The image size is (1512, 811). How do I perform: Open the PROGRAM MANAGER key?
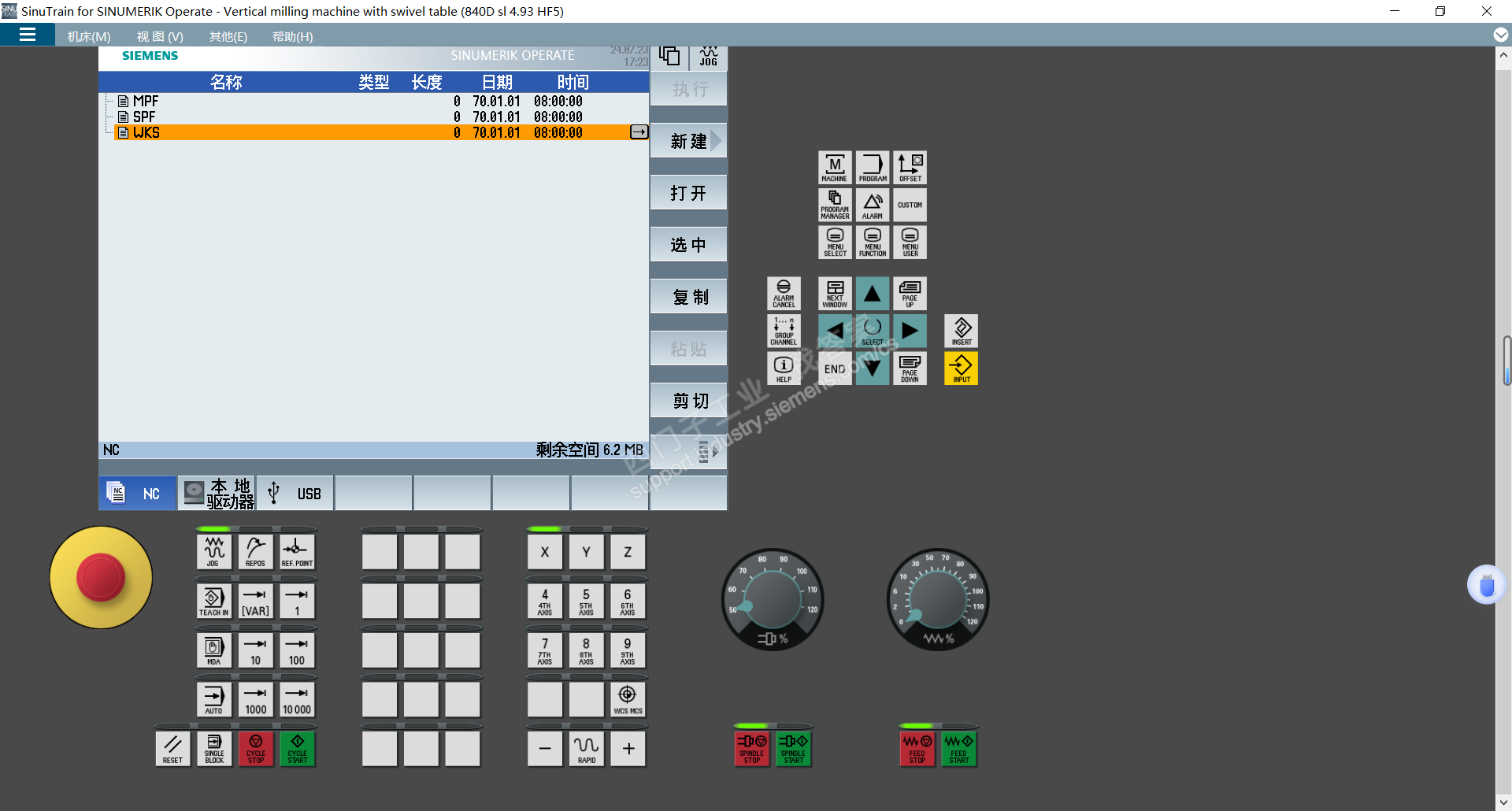pos(835,205)
